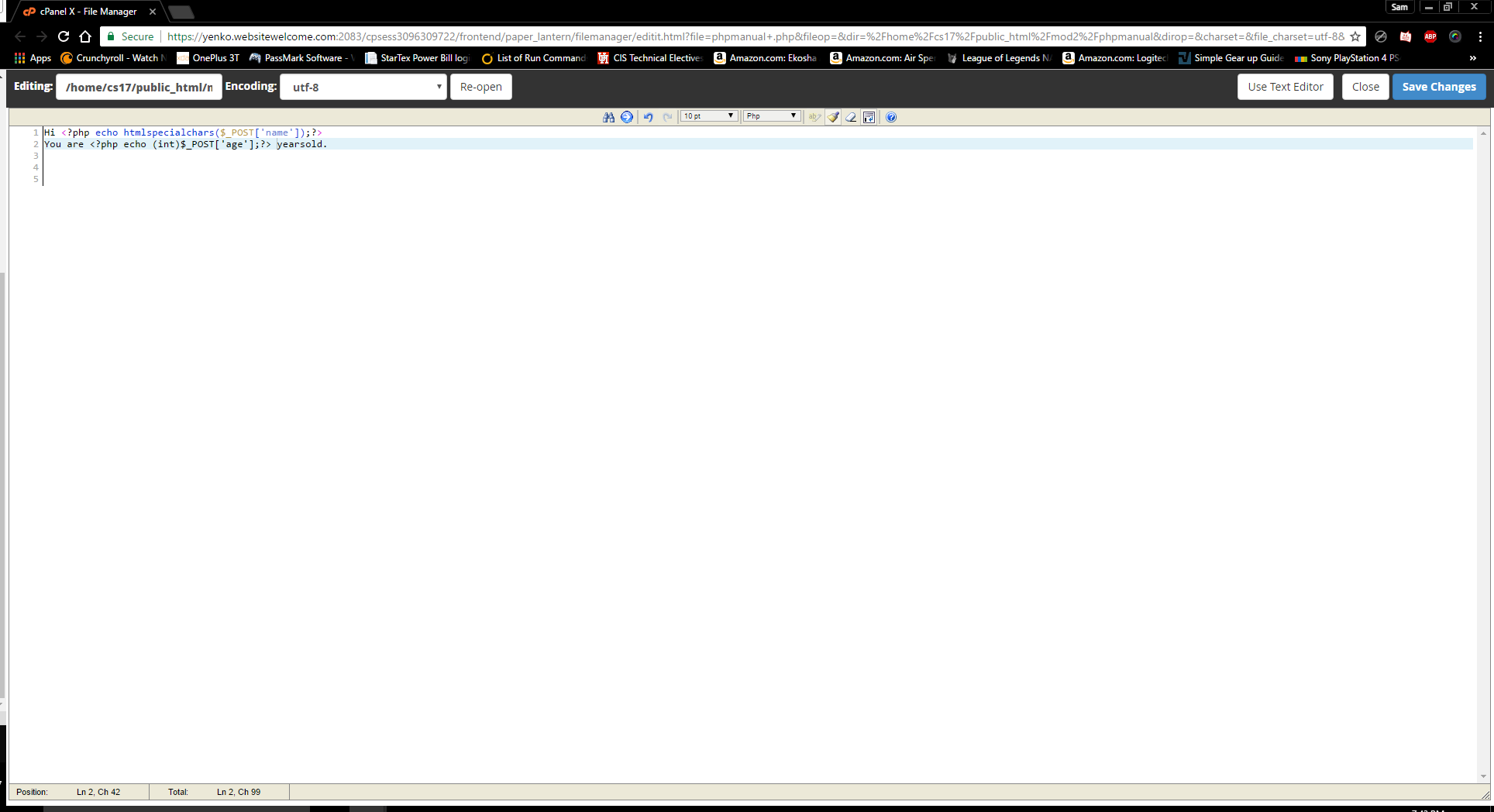This screenshot has height=812, width=1494.
Task: Open the Amazon.com: Air Spe bookmark
Action: coord(883,58)
